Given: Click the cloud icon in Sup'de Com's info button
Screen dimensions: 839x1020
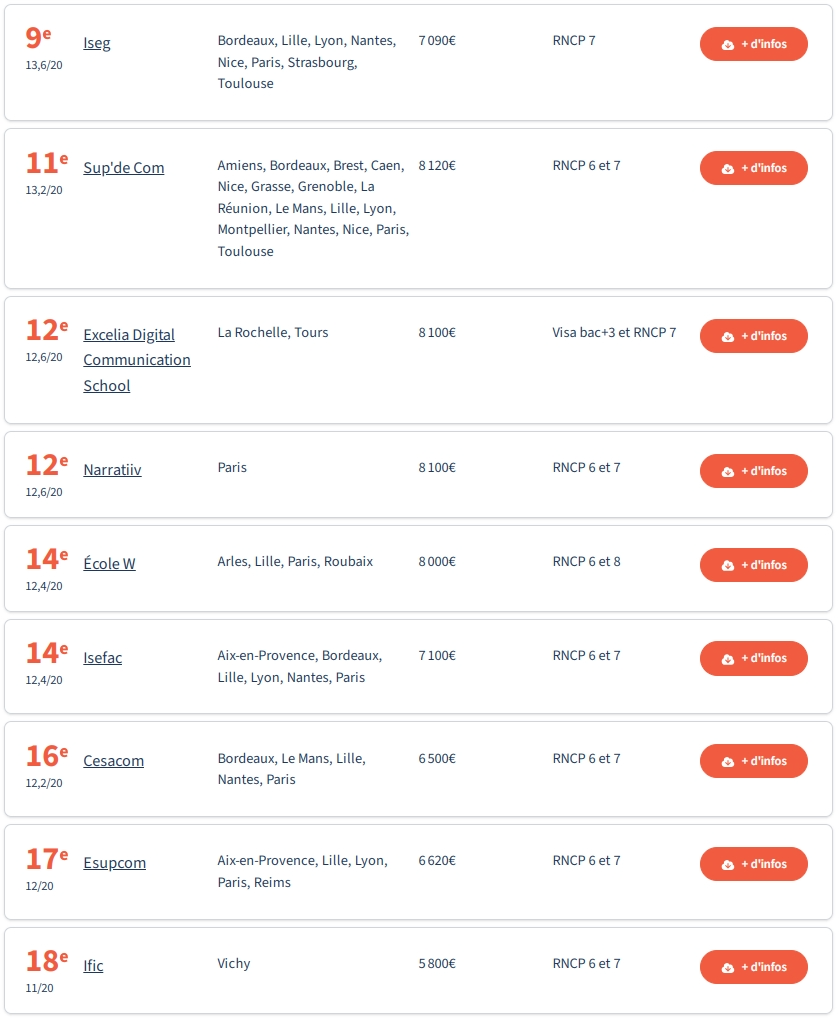Looking at the screenshot, I should 728,169.
